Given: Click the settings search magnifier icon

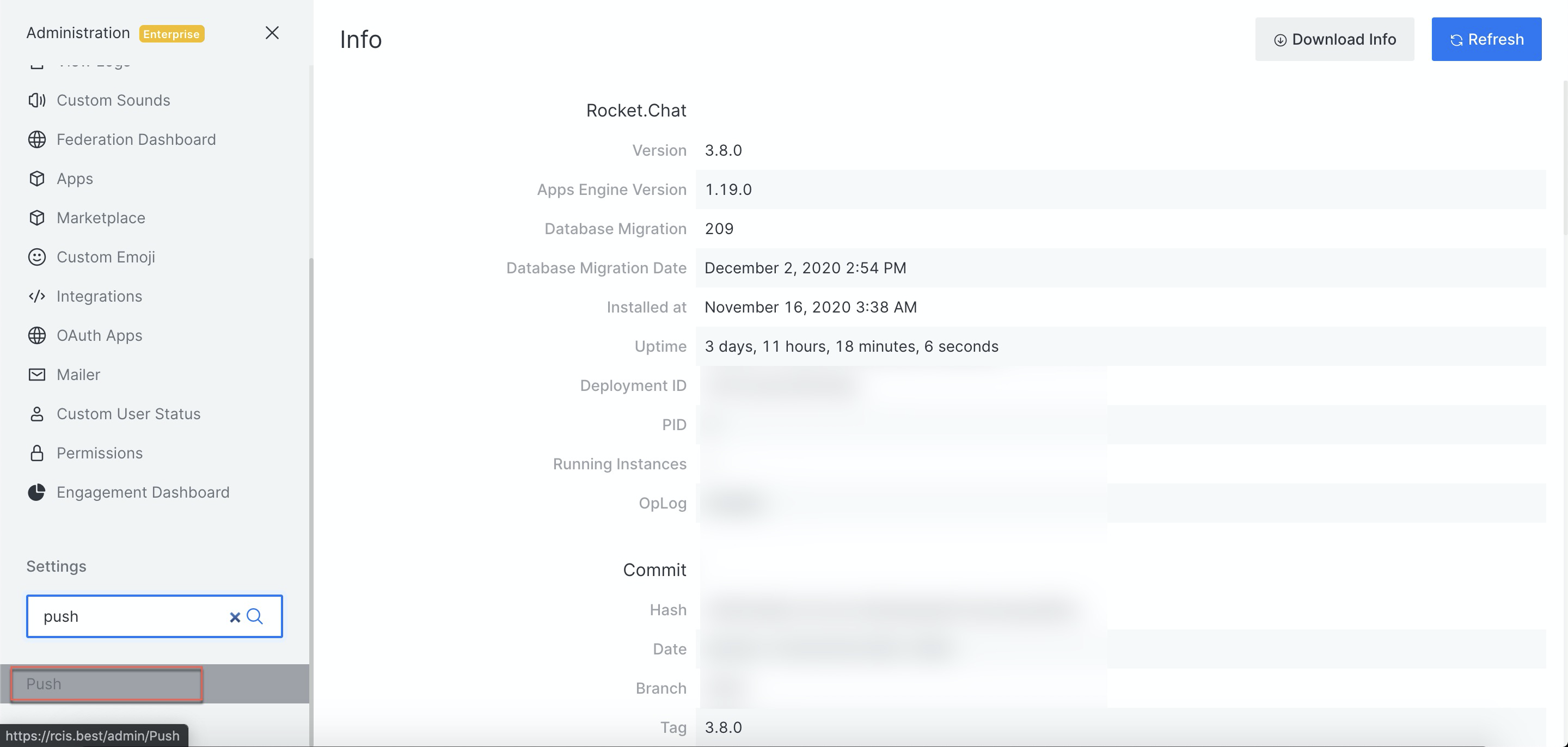Looking at the screenshot, I should click(x=255, y=617).
